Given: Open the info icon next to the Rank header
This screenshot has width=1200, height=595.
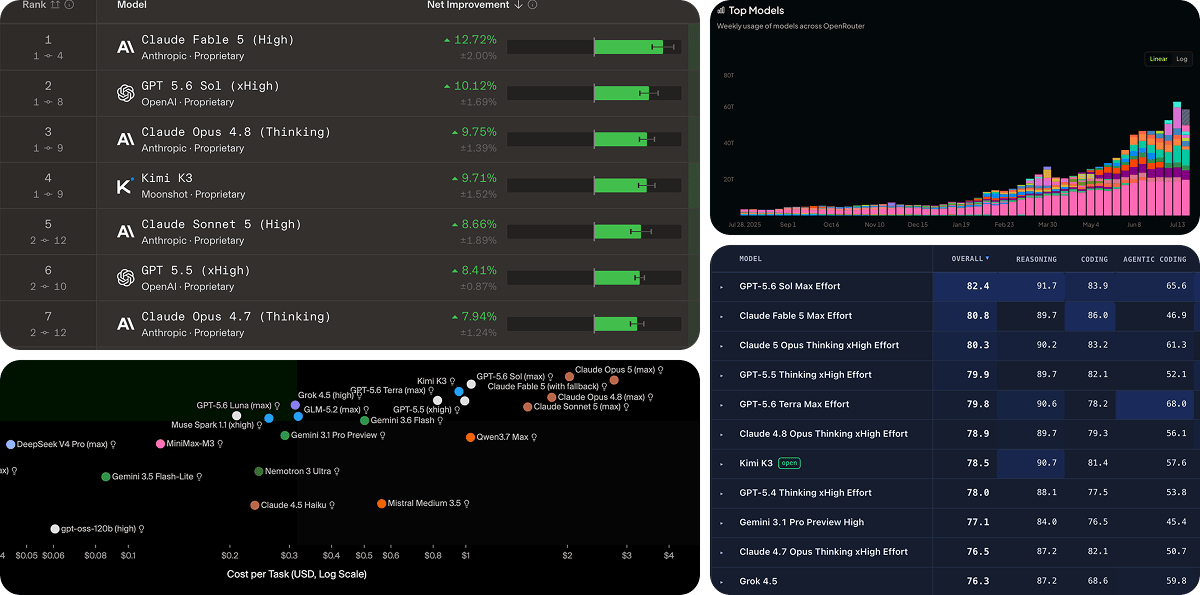Looking at the screenshot, I should click(69, 5).
